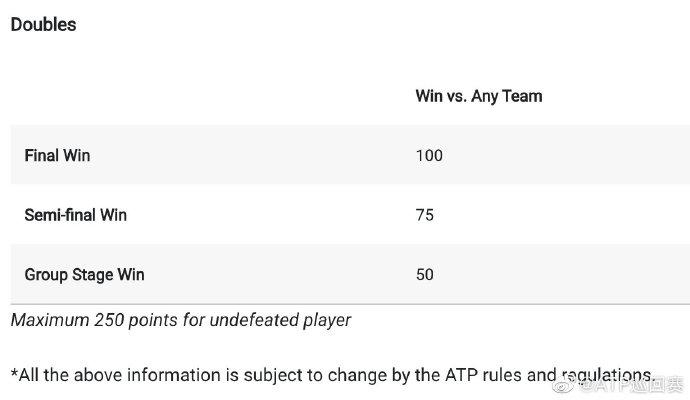
Task: Click the 100 points value
Action: 429,155
